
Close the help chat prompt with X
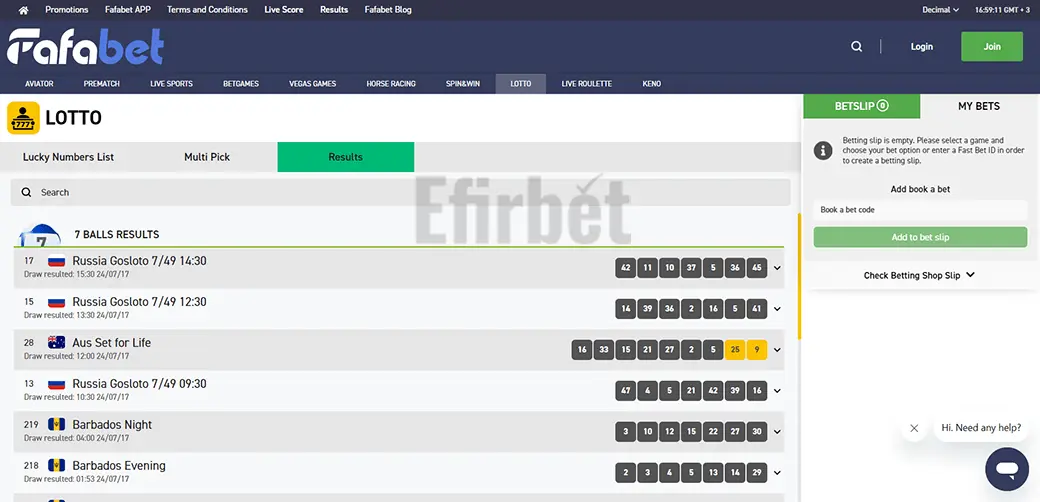(914, 428)
